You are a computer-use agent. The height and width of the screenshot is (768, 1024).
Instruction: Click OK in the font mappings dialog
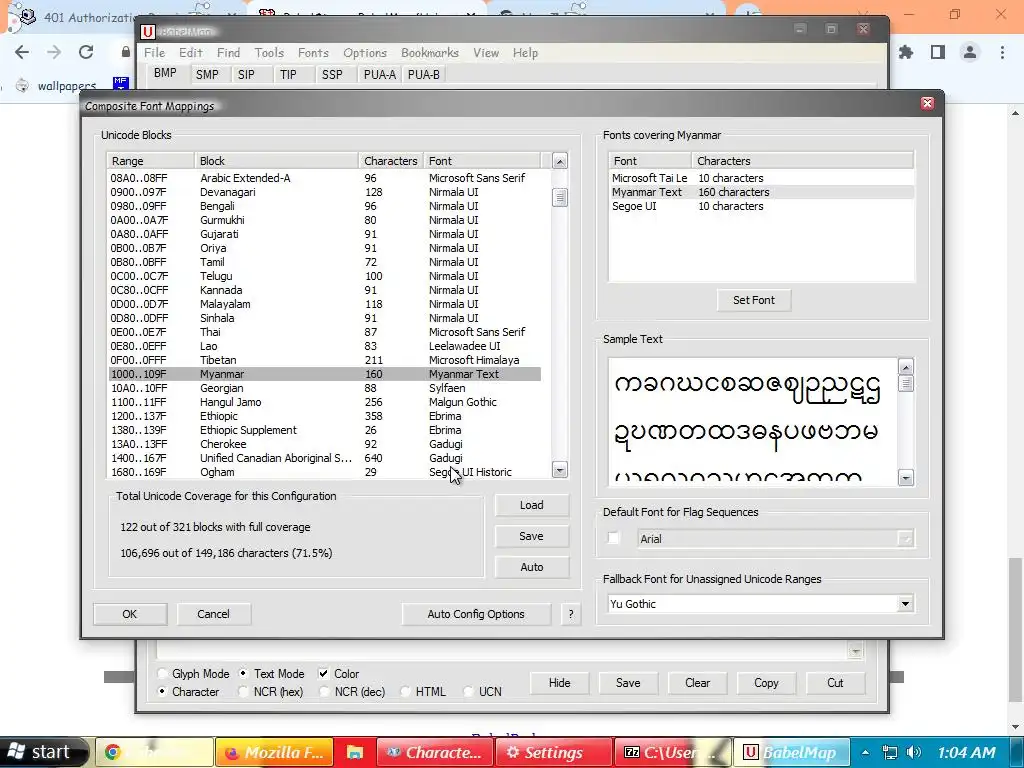click(x=130, y=614)
